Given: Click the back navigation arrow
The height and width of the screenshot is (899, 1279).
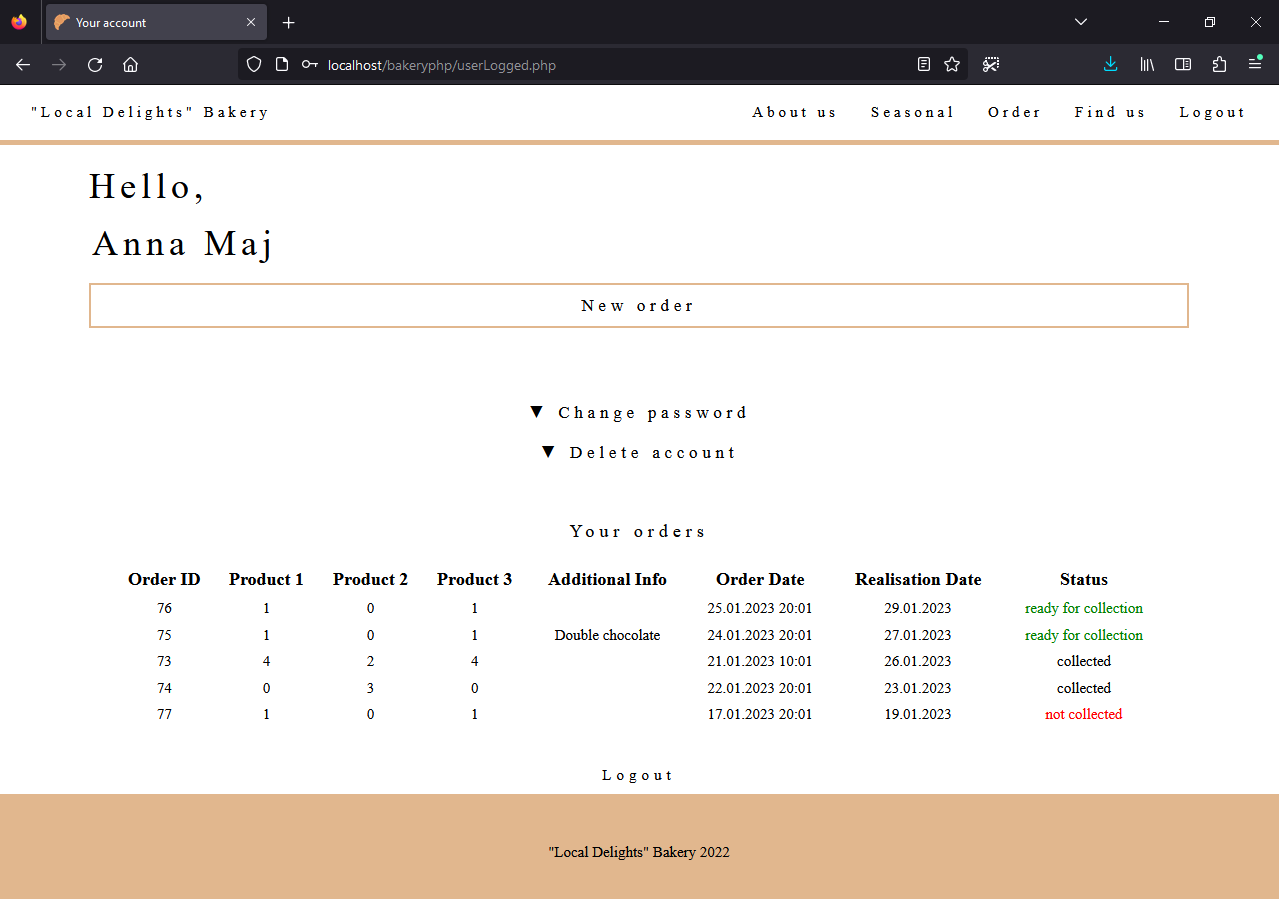Looking at the screenshot, I should (22, 64).
